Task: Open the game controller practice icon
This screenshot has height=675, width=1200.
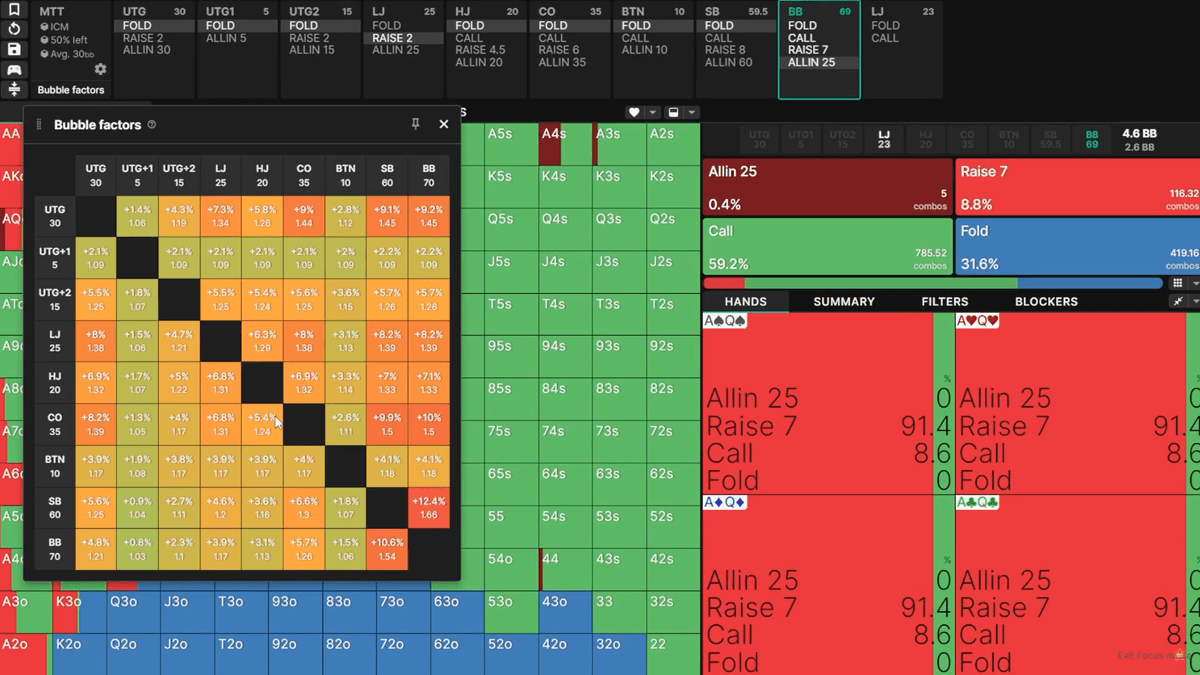Action: point(14,70)
